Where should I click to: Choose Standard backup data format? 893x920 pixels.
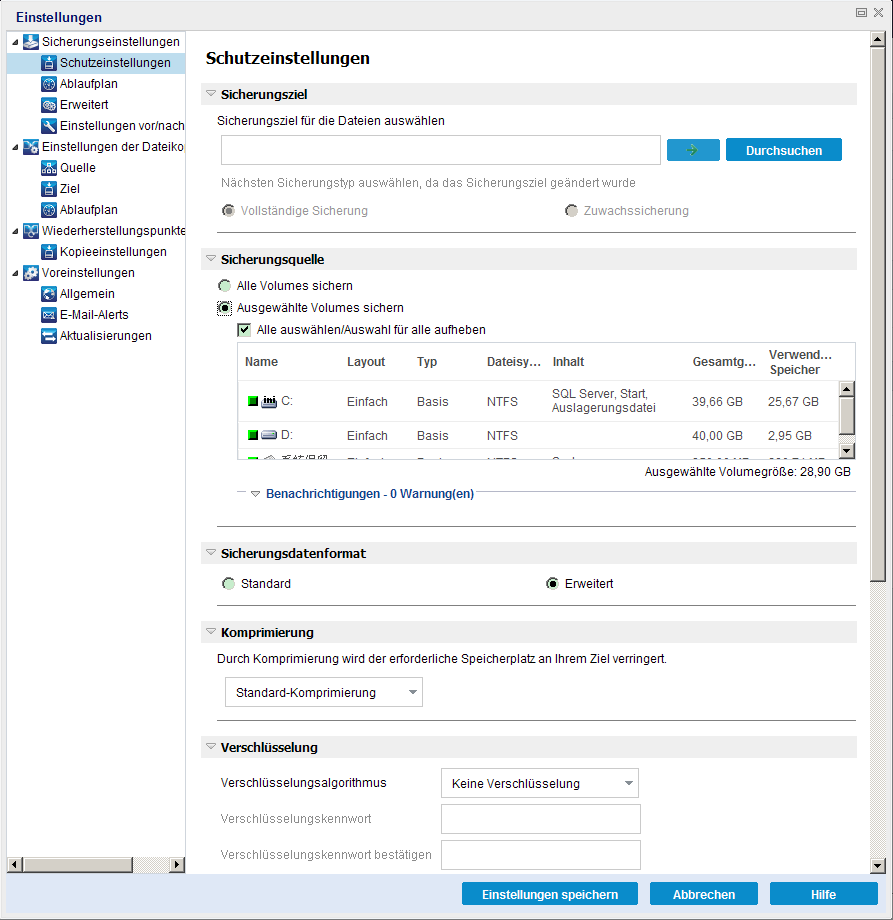pos(228,584)
